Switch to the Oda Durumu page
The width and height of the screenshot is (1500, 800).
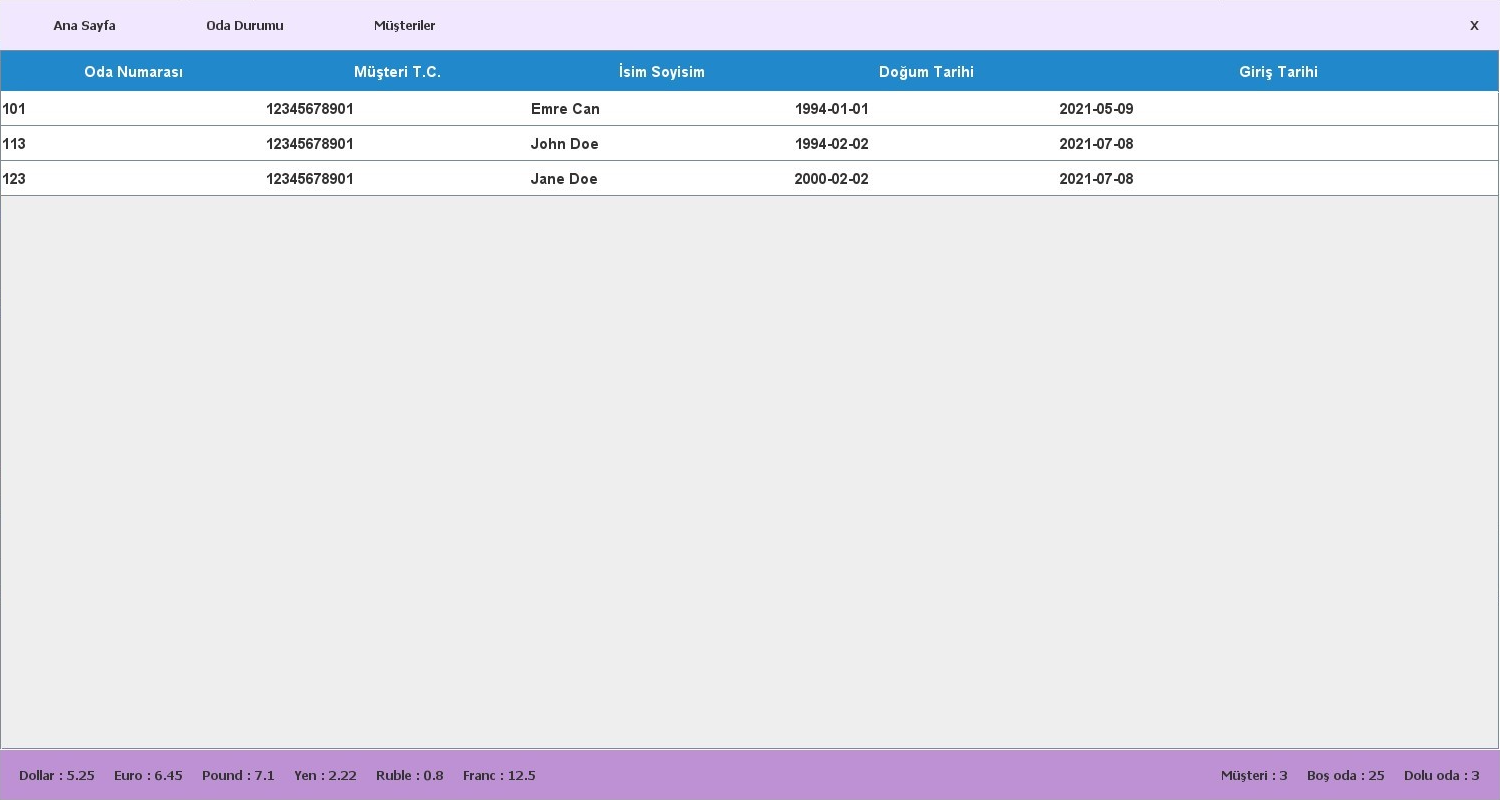tap(245, 25)
